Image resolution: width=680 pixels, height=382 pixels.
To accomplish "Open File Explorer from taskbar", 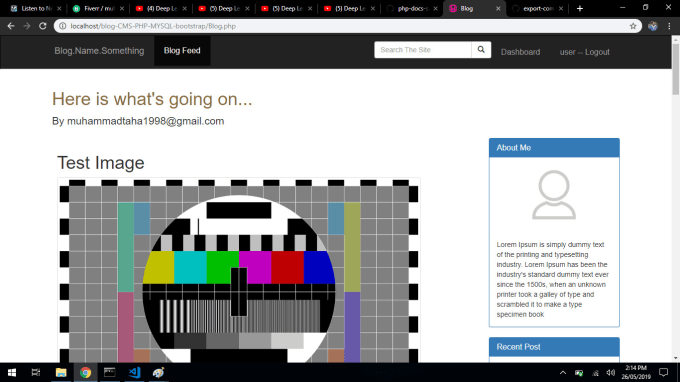I will [x=61, y=372].
